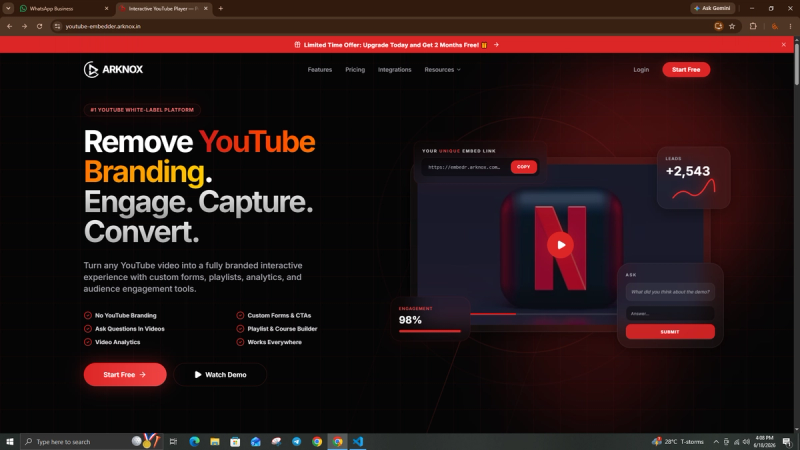The width and height of the screenshot is (800, 450).
Task: Click Start Free in the header
Action: pos(686,69)
